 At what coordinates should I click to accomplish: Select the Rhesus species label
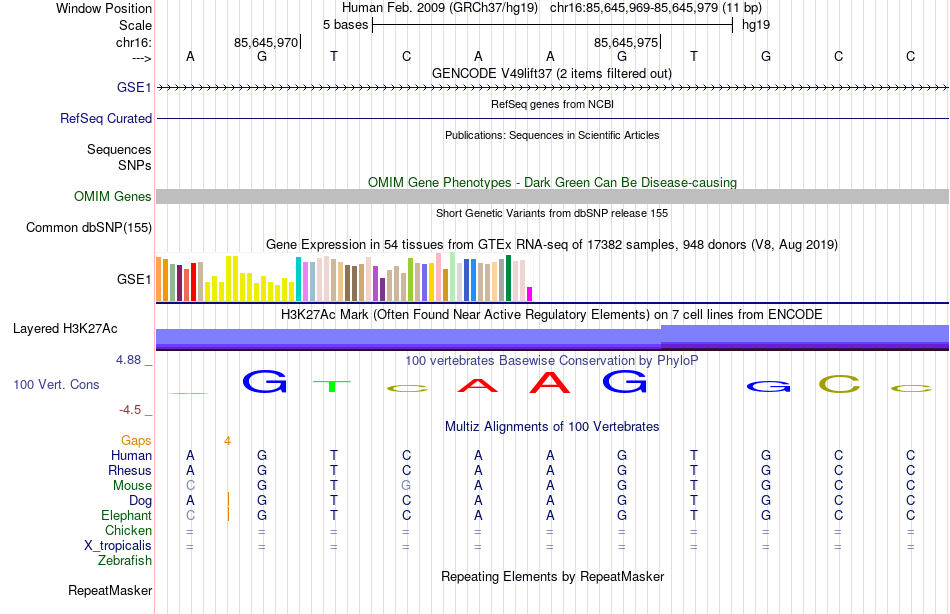130,471
